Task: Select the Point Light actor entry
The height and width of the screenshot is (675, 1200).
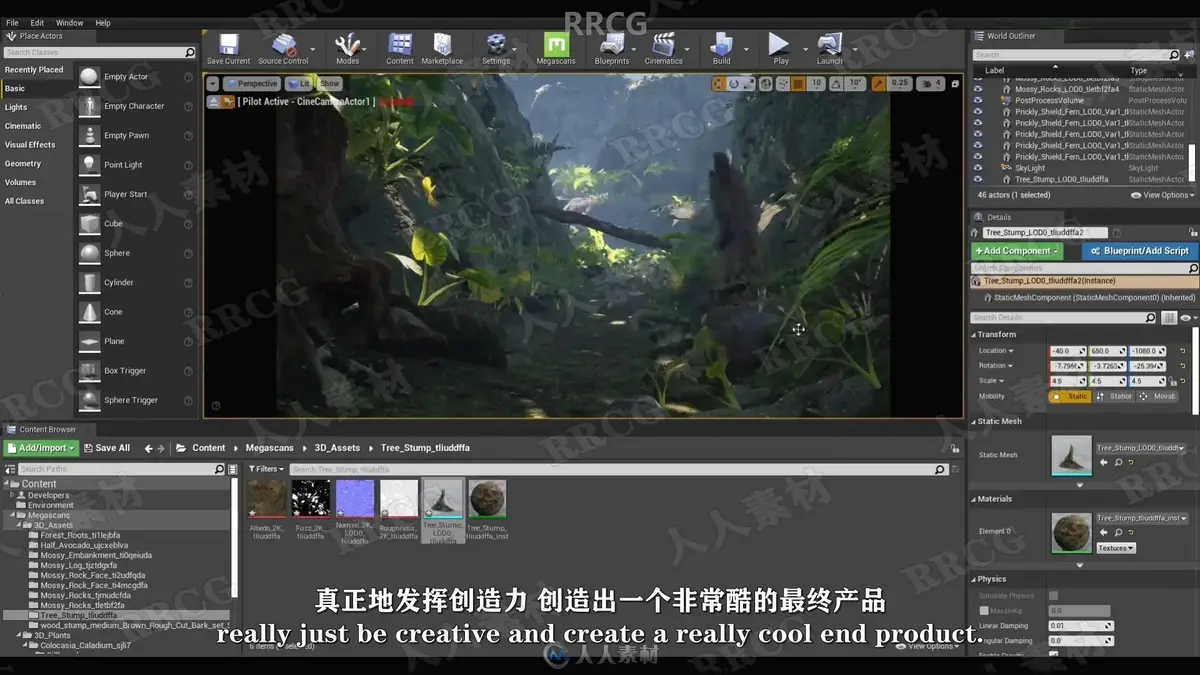Action: point(135,165)
